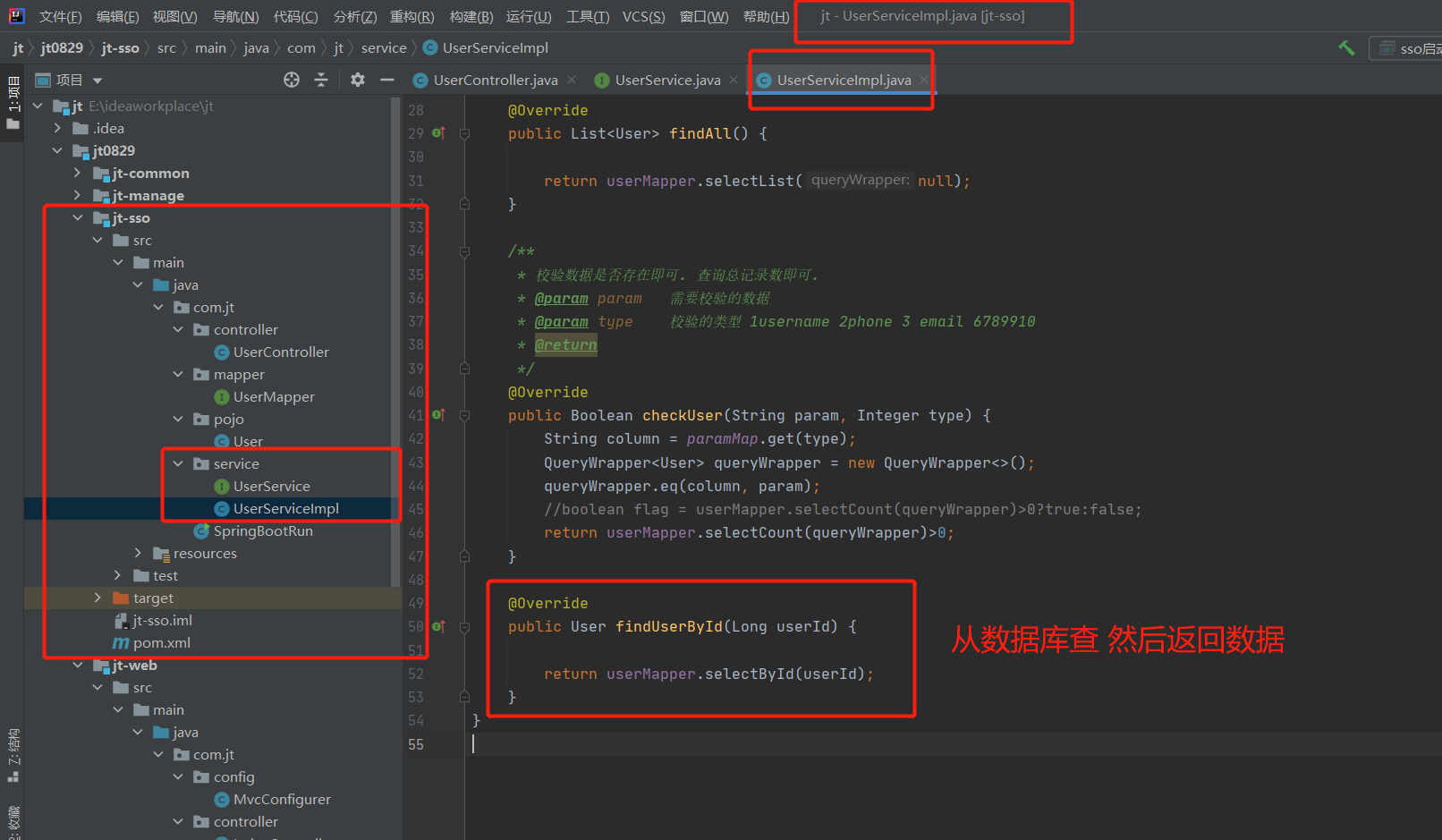Open the VCS(S) menu

[644, 17]
